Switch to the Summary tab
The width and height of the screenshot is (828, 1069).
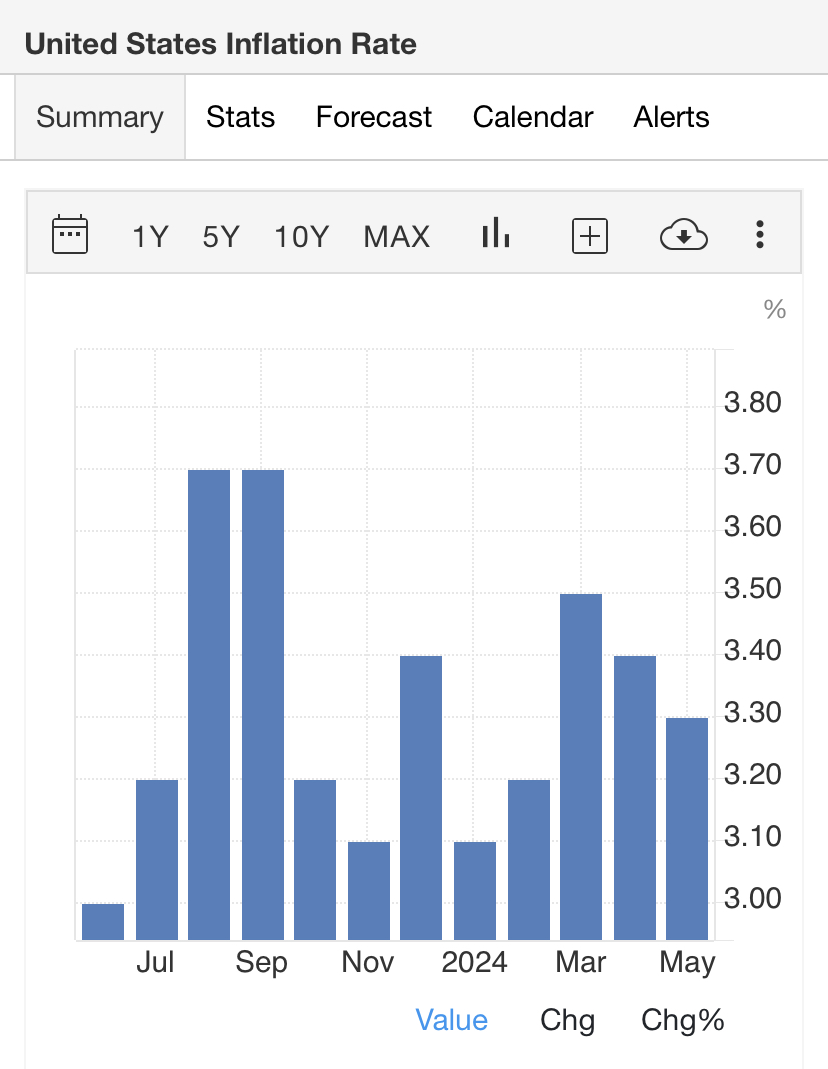click(x=99, y=117)
